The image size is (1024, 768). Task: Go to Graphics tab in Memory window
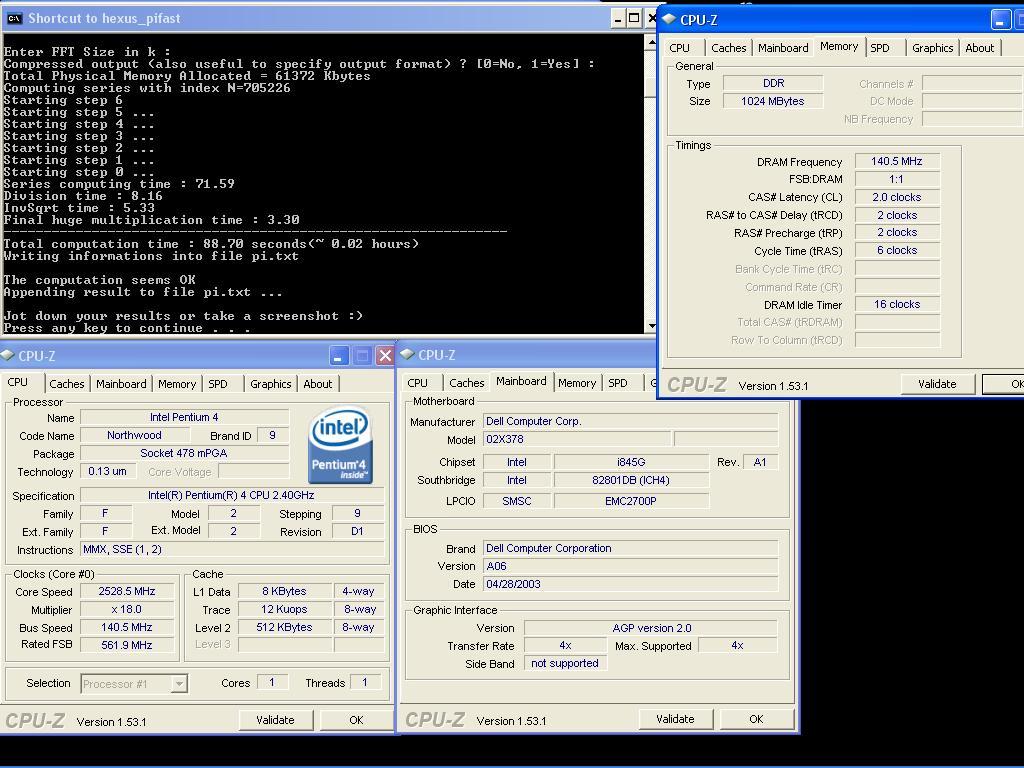point(933,48)
